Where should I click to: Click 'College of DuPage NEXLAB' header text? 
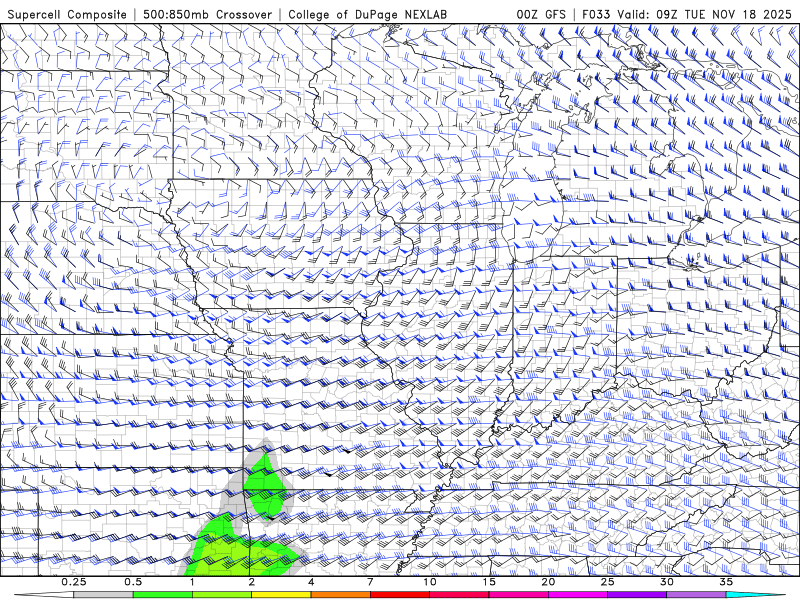click(x=367, y=14)
